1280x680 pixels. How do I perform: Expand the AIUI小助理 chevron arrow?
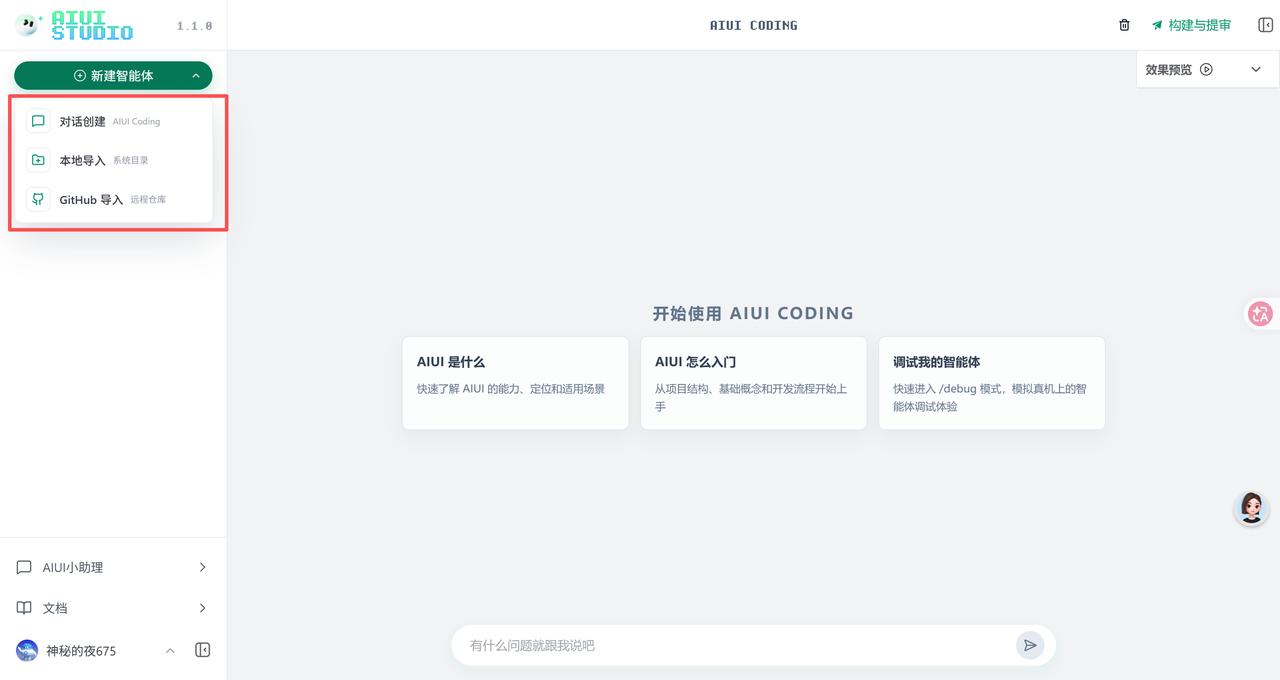point(202,567)
